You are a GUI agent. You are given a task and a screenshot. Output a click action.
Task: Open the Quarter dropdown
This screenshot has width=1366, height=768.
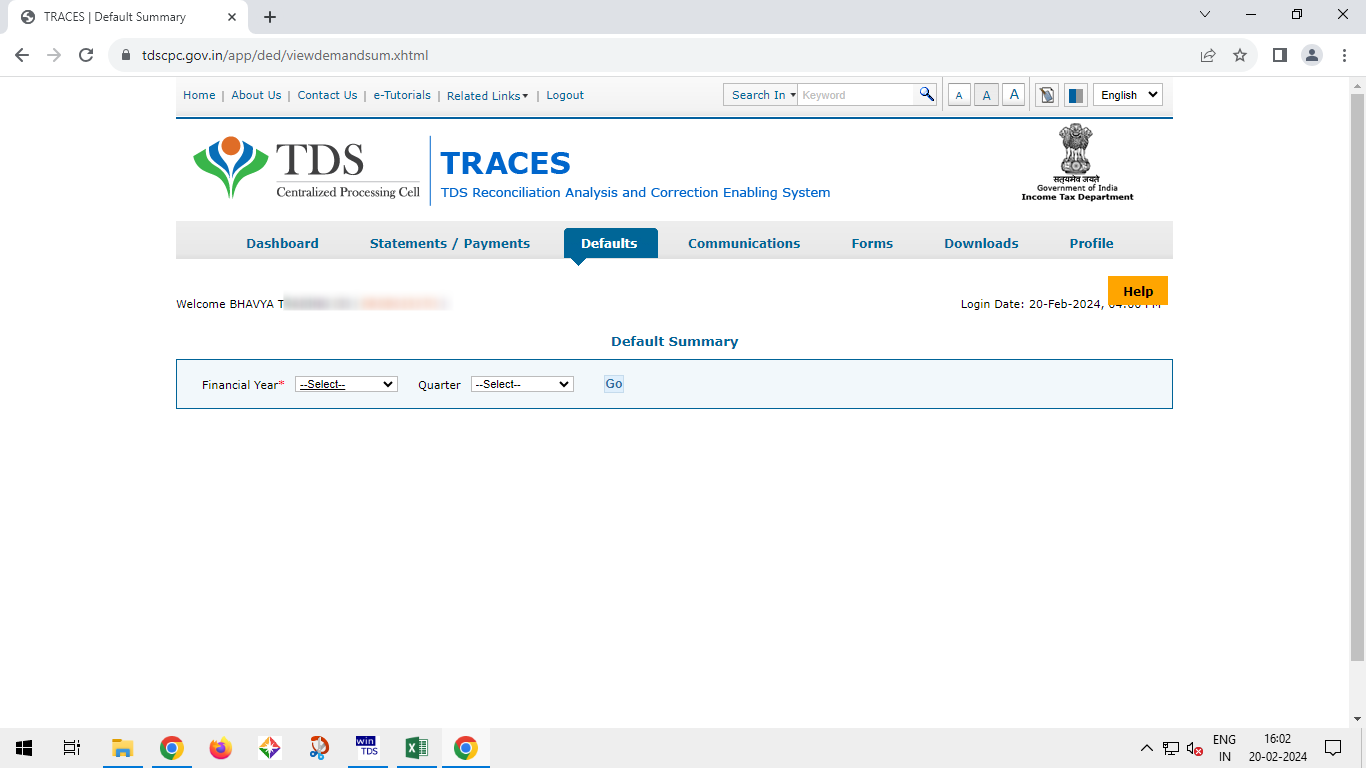(522, 384)
